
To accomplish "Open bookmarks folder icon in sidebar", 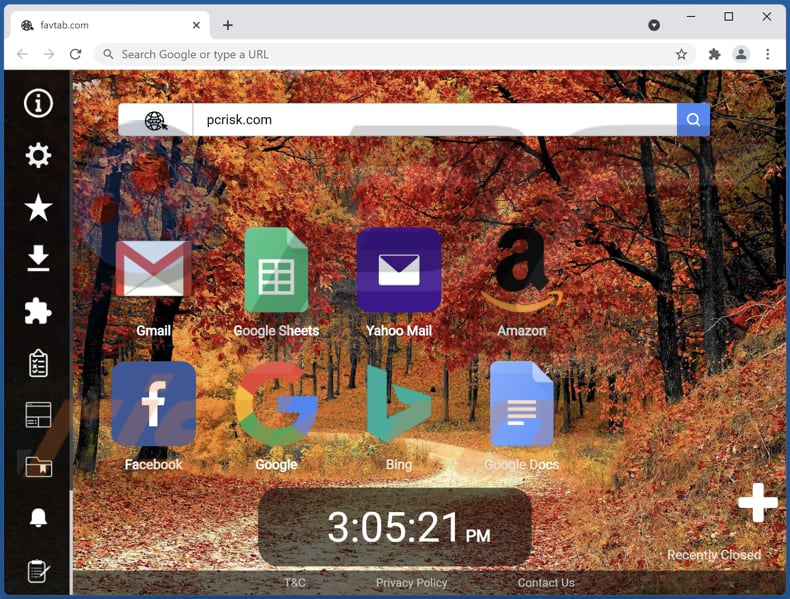I will [38, 467].
